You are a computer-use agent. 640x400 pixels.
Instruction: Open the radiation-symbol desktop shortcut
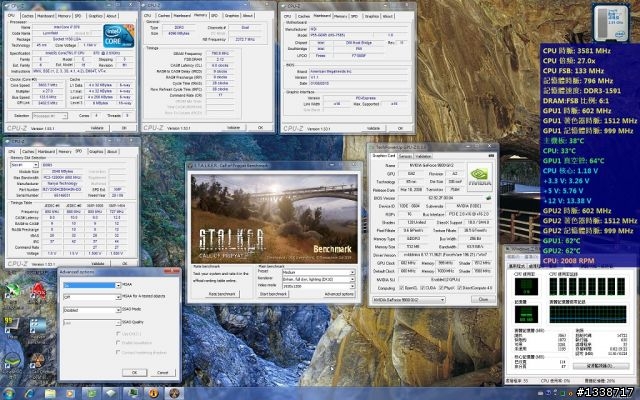(38, 362)
